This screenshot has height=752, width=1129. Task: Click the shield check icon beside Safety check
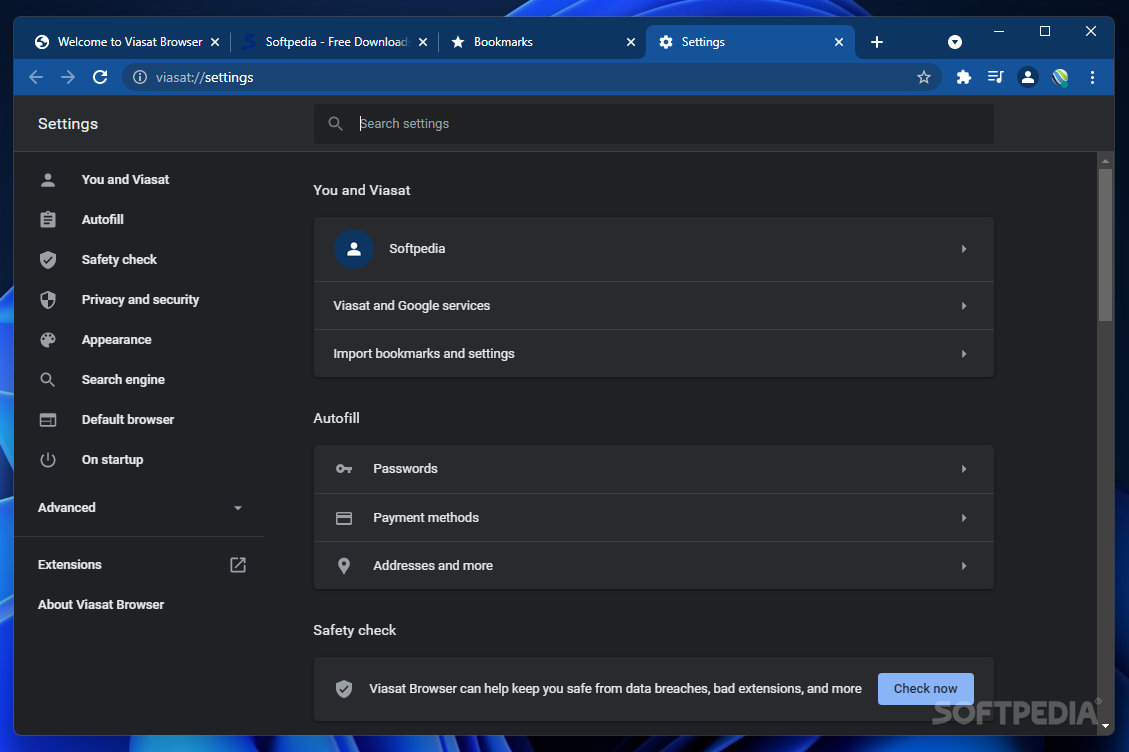click(x=48, y=260)
